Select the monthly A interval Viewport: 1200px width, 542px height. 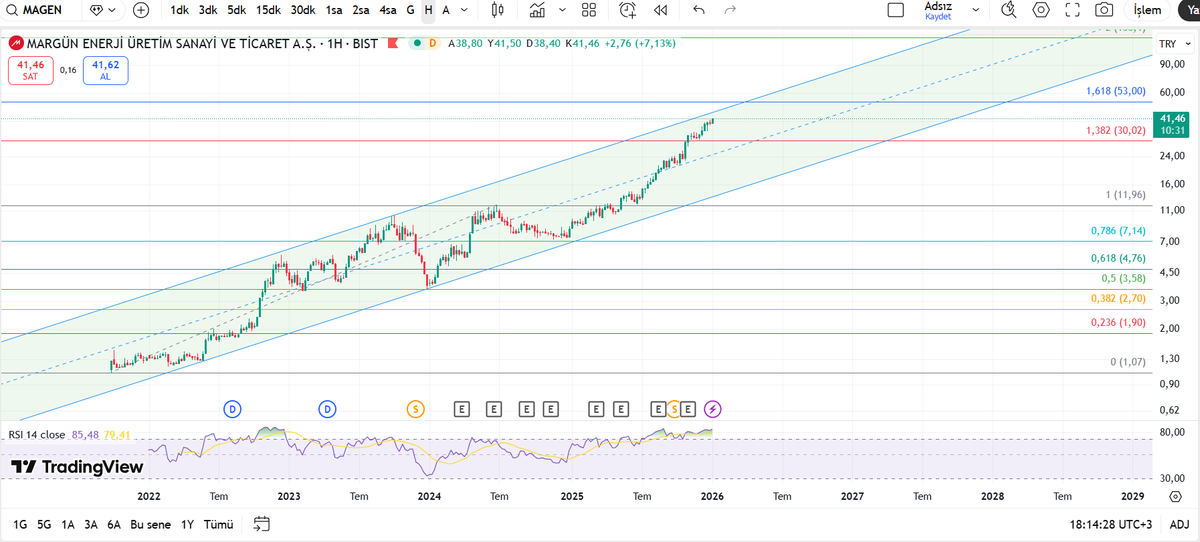pyautogui.click(x=446, y=10)
